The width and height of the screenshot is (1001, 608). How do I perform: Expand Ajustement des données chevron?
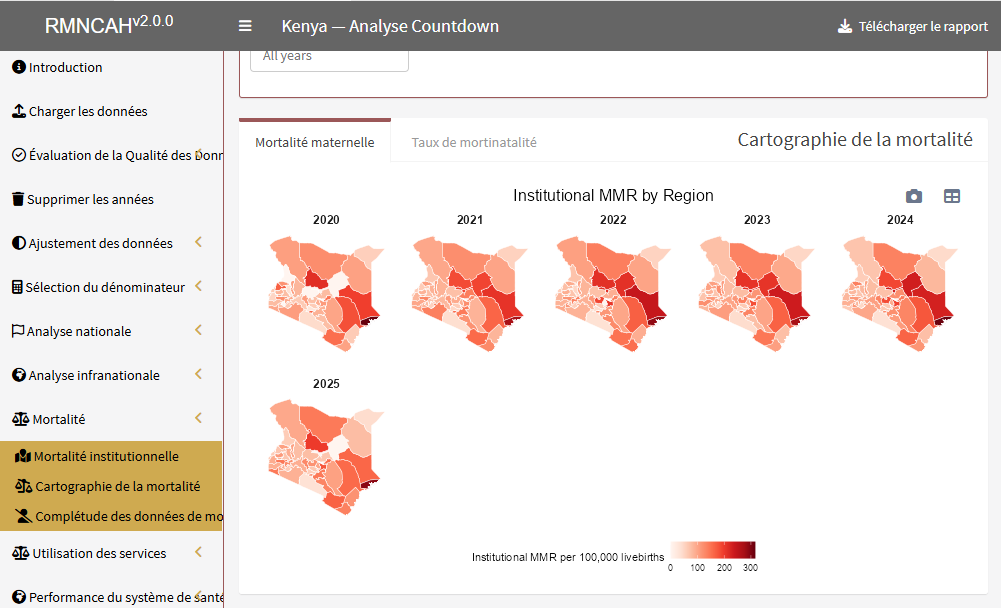pyautogui.click(x=199, y=241)
